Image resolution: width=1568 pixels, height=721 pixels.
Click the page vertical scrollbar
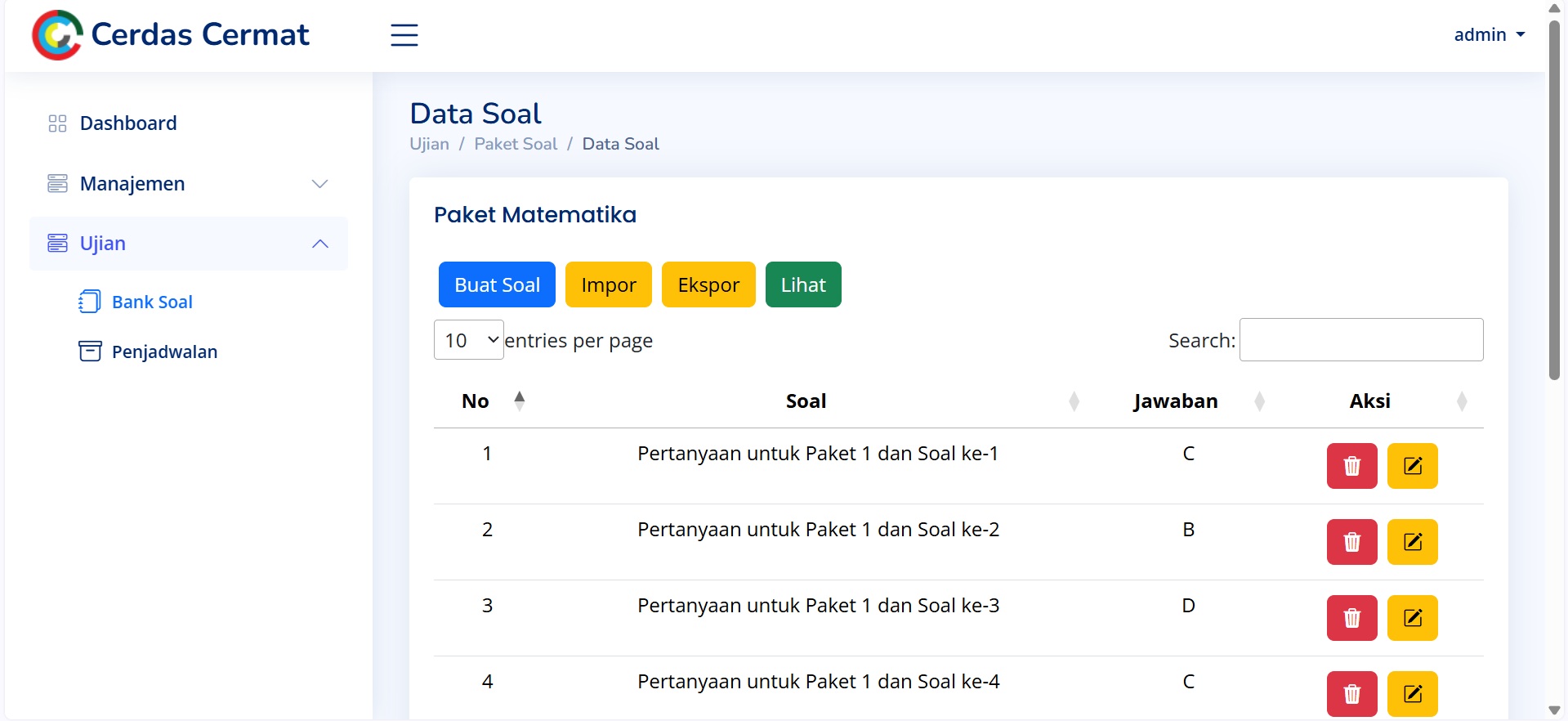[1554, 200]
